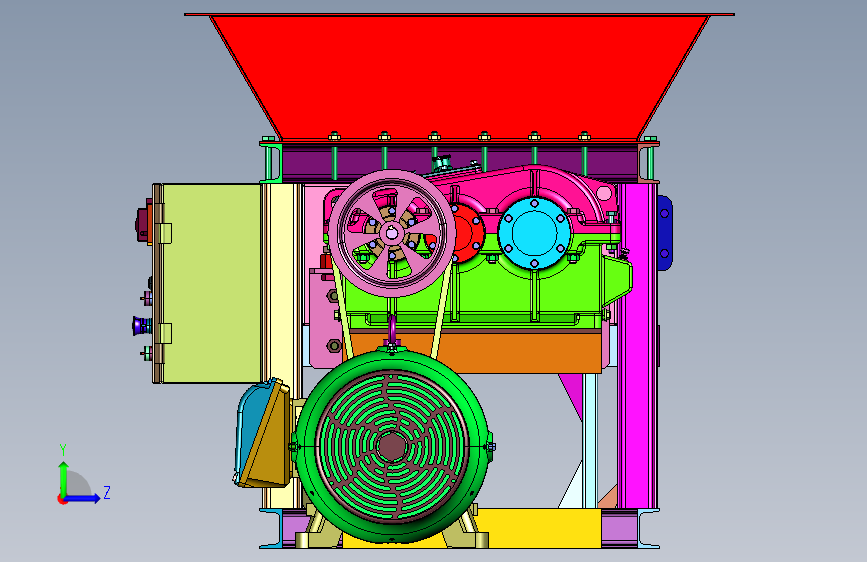The height and width of the screenshot is (562, 867).
Task: Click the "Y" axis label
Action: click(63, 450)
